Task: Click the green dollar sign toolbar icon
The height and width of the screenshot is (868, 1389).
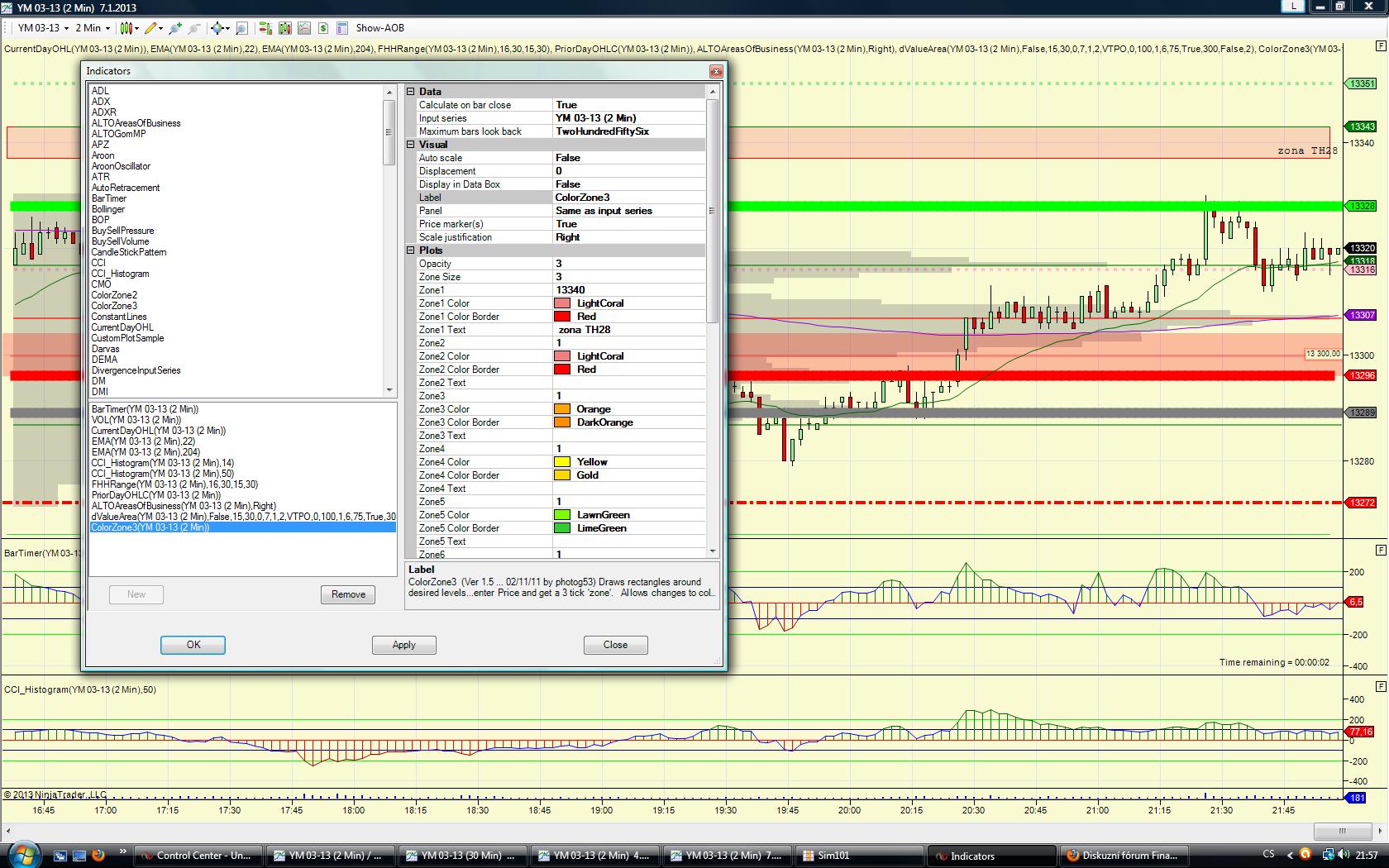Action: 323,28
